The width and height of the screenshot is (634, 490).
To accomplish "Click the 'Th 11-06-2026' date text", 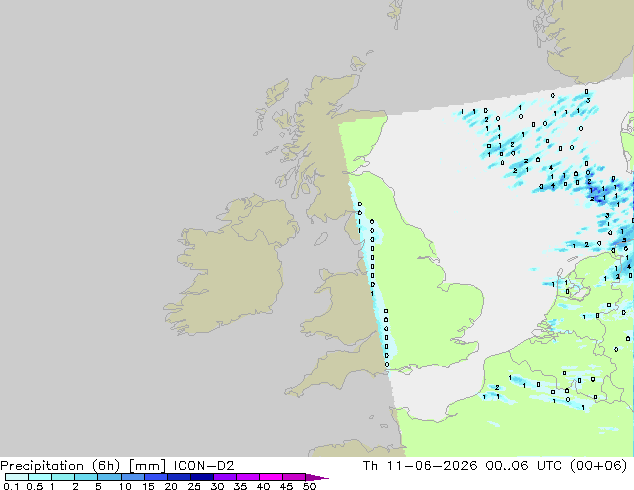I will coord(420,466).
